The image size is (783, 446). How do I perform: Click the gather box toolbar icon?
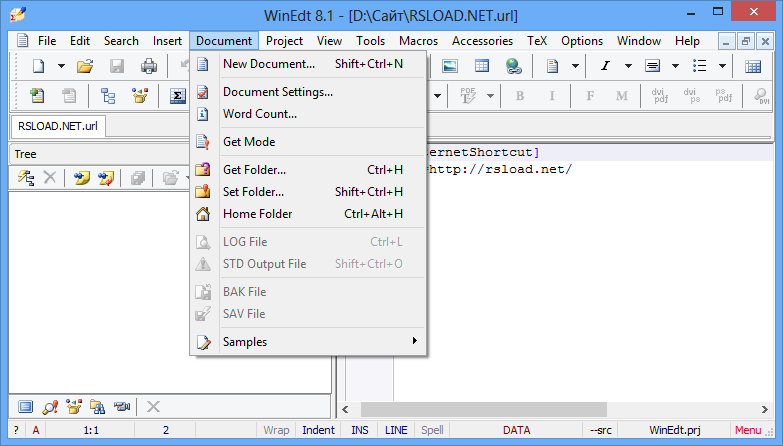[x=140, y=95]
